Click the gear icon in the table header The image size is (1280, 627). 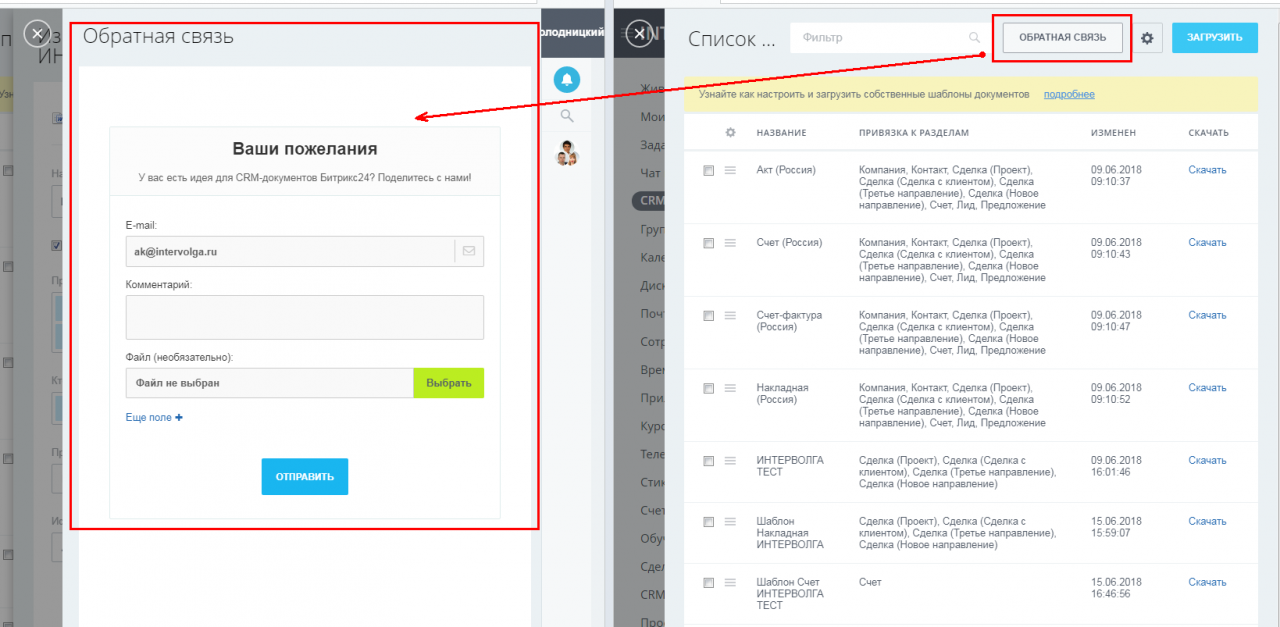(730, 133)
